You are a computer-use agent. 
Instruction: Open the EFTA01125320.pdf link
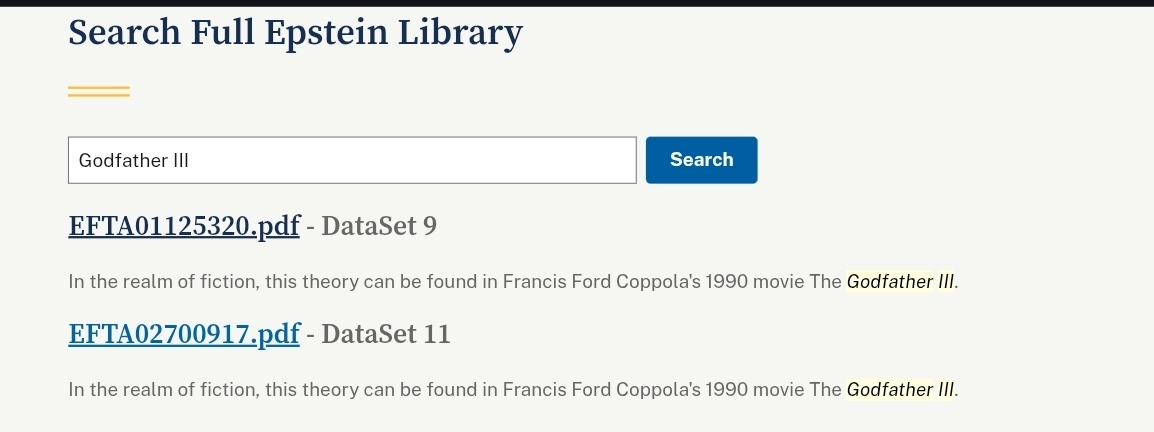pyautogui.click(x=184, y=226)
